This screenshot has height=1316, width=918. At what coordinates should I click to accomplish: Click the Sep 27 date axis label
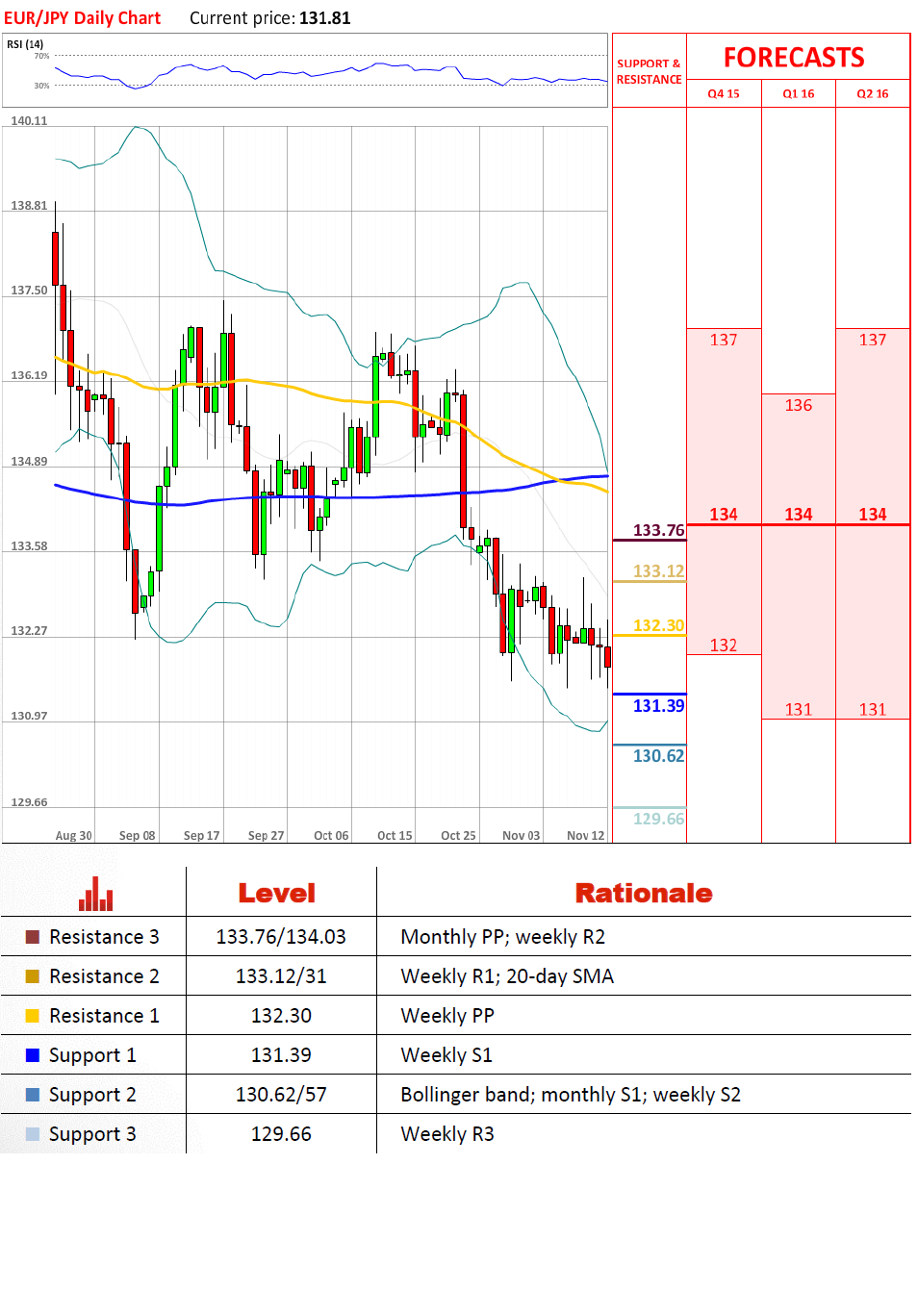pos(267,836)
